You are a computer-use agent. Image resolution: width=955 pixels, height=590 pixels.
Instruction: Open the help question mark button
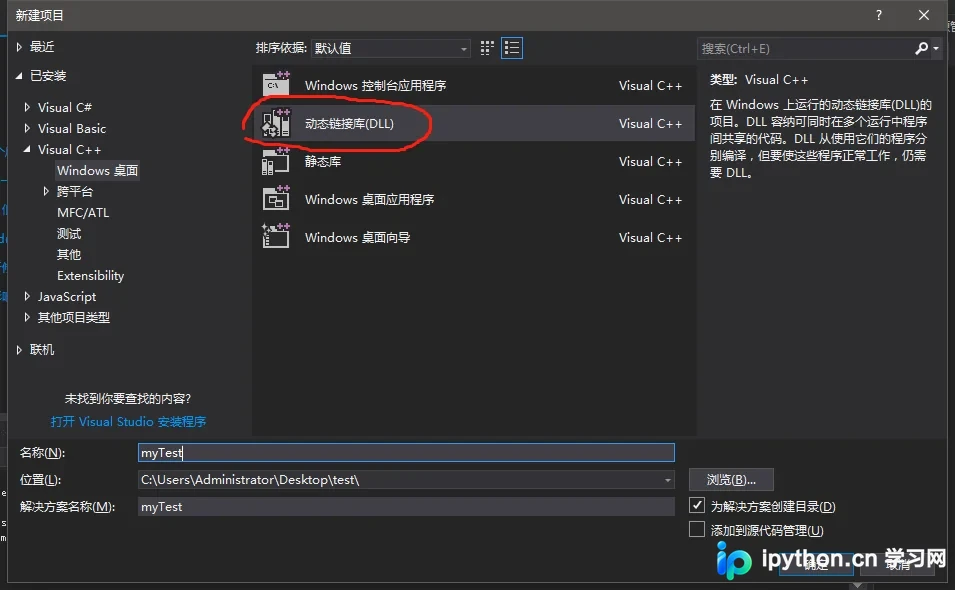tap(878, 15)
